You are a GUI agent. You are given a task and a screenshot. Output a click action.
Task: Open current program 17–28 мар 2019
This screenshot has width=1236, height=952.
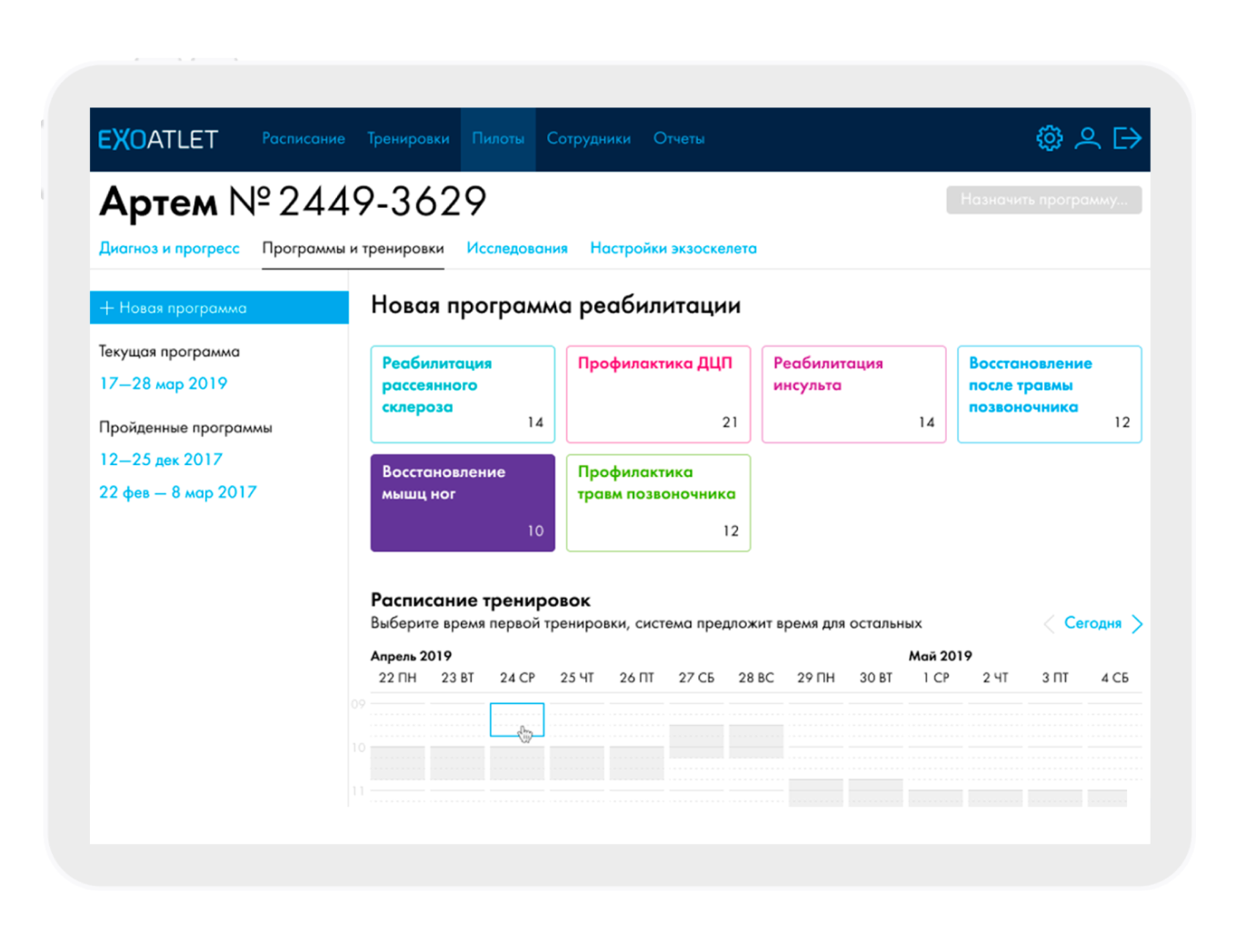pos(164,383)
